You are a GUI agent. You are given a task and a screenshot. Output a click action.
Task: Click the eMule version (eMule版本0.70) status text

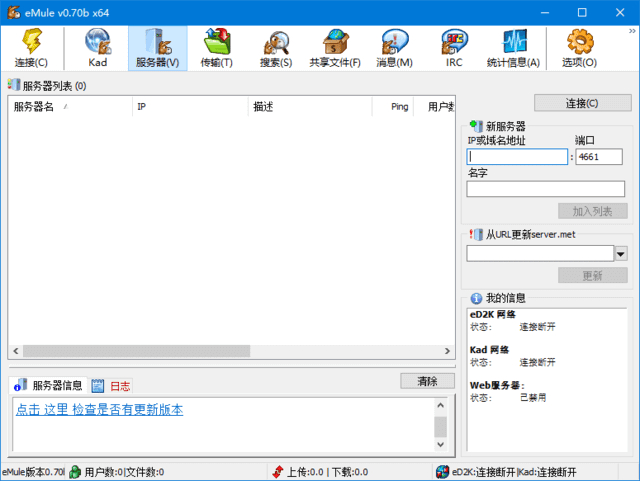(x=33, y=472)
